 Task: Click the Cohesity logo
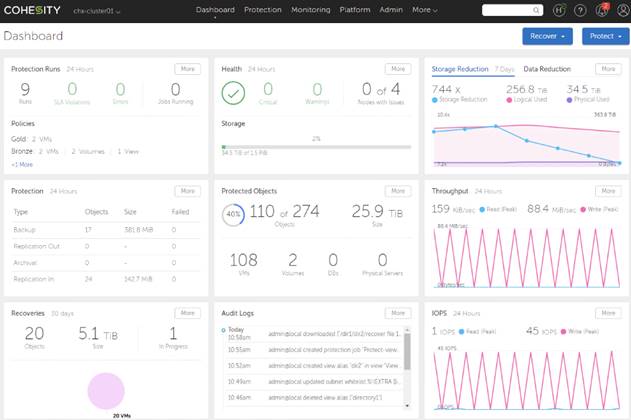tap(32, 10)
